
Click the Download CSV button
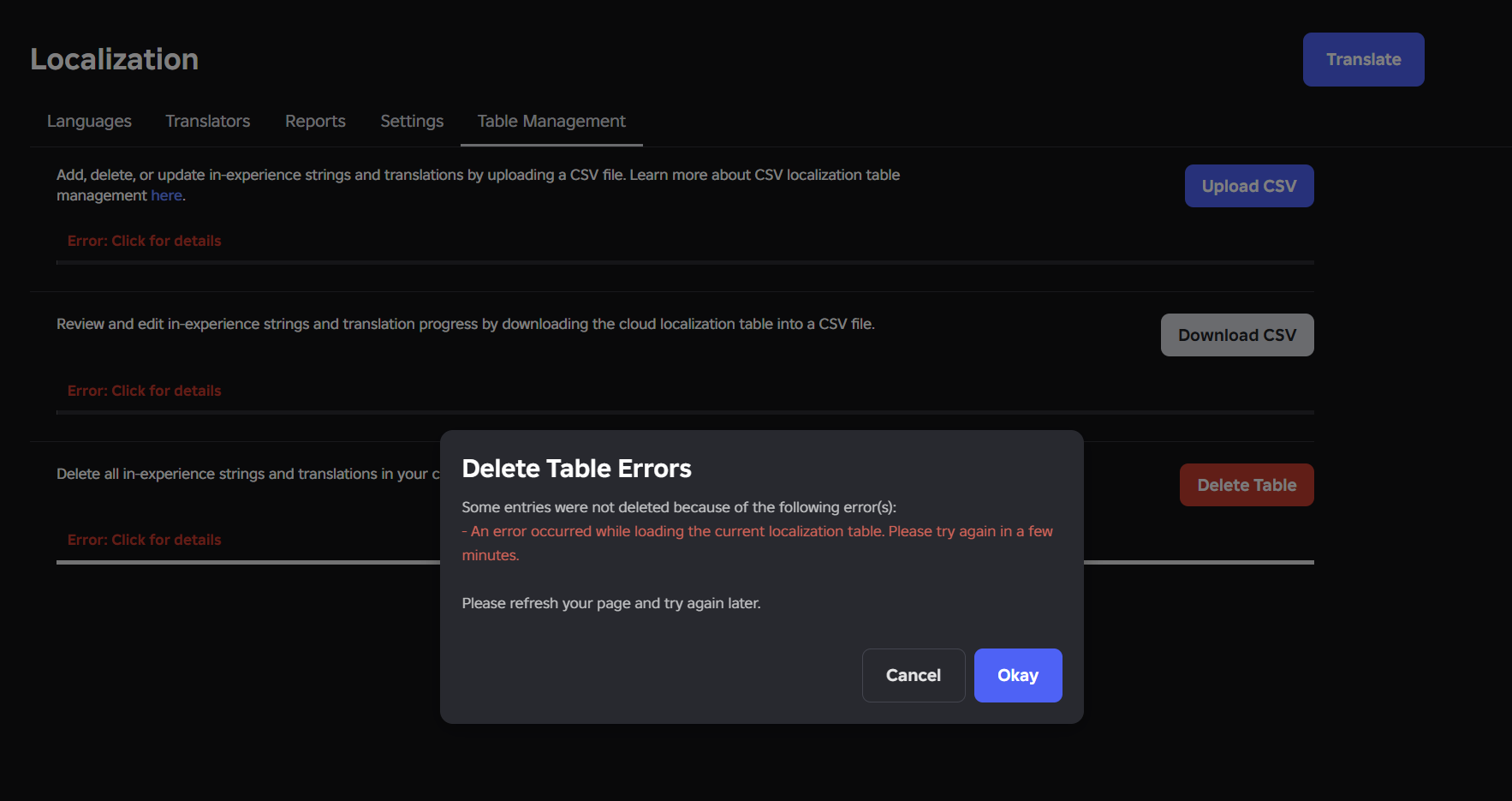point(1237,335)
